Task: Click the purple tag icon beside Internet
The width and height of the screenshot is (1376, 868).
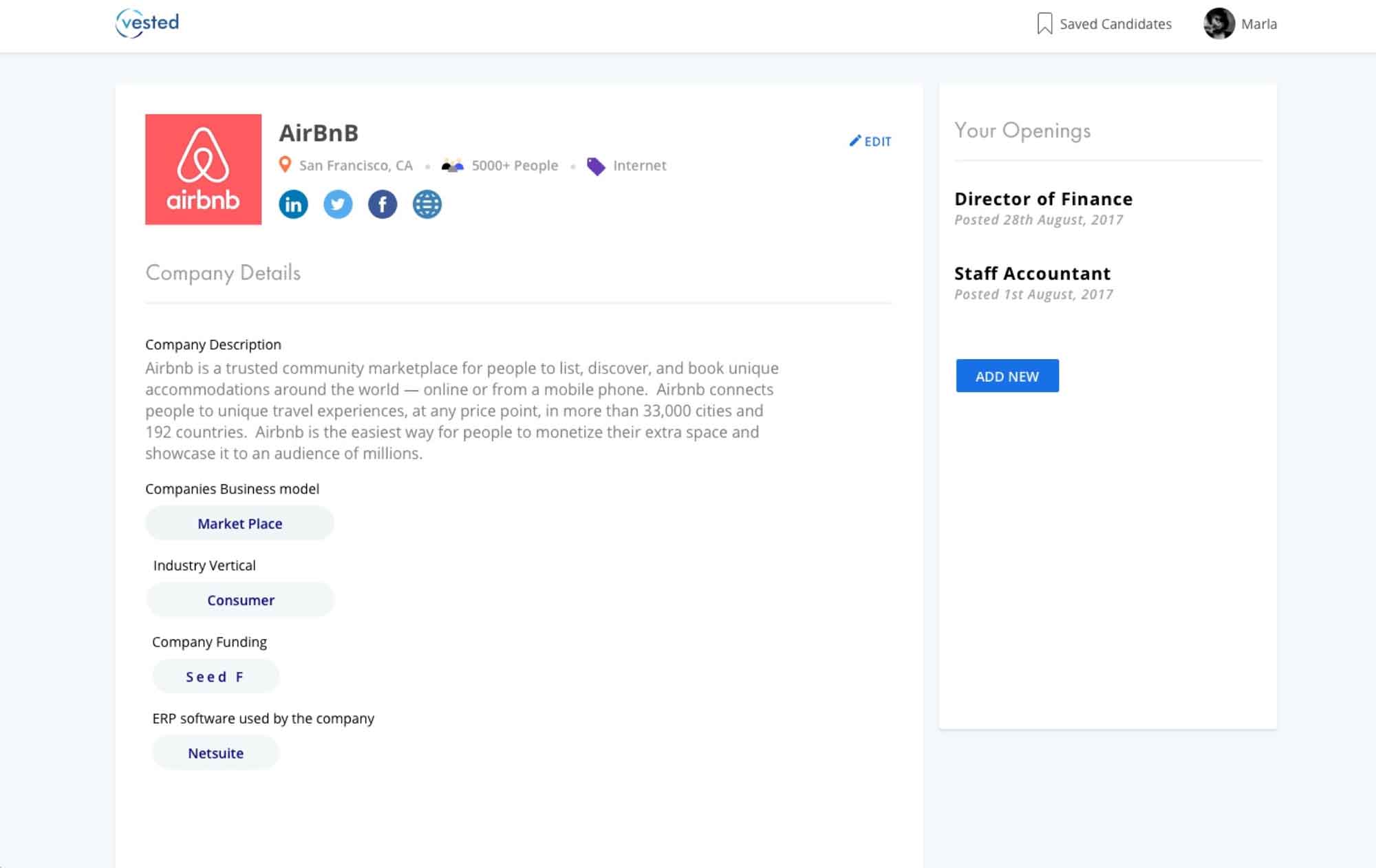Action: click(x=596, y=166)
